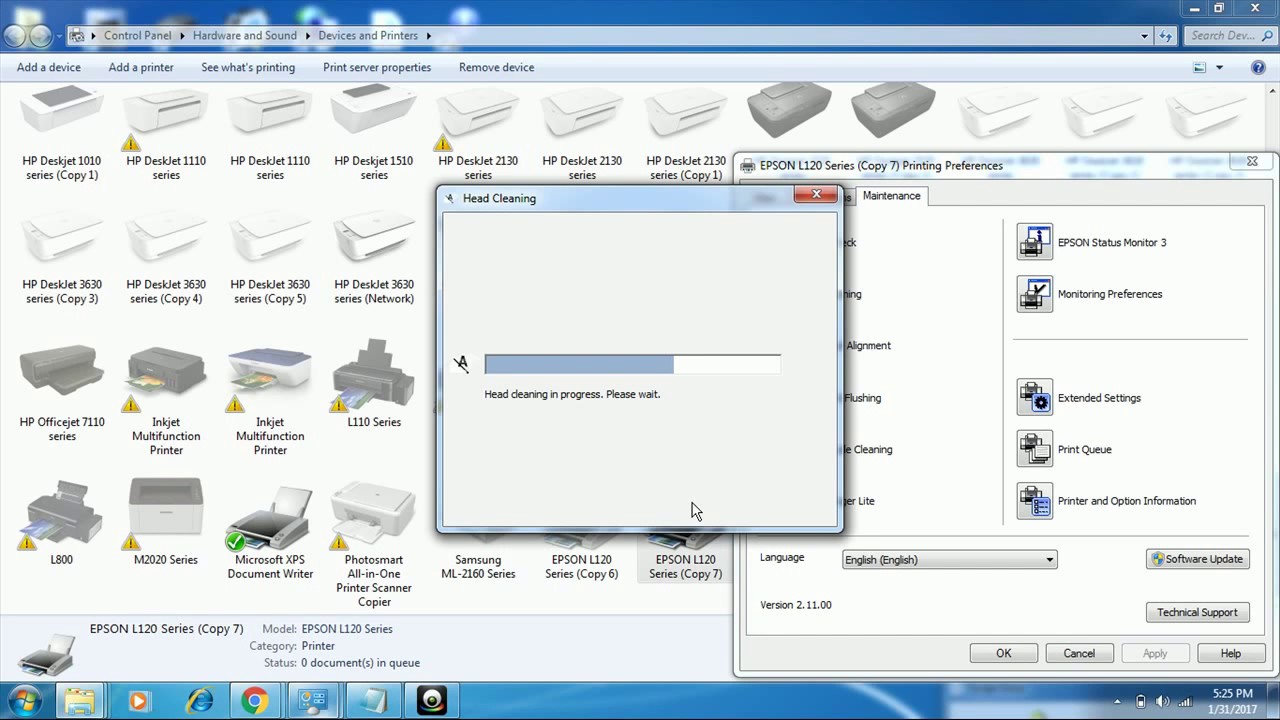Refresh the Devices and Printers address bar
This screenshot has height=720, width=1280.
pos(1167,35)
